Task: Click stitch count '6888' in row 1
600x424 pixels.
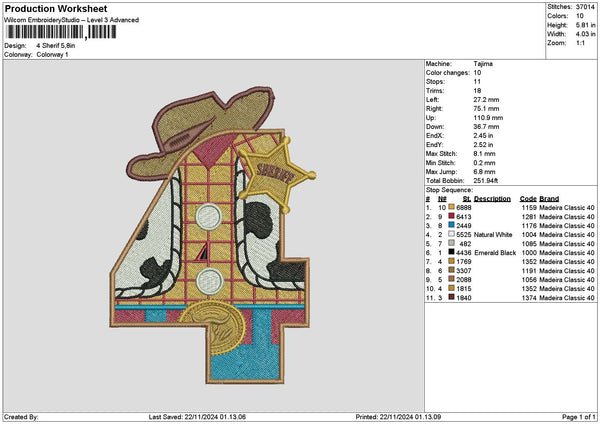Action: 464,207
